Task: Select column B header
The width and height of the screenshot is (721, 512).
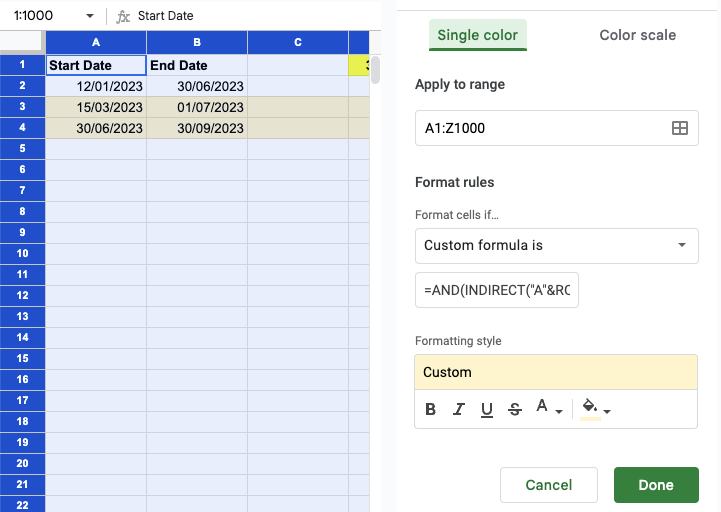Action: click(197, 42)
